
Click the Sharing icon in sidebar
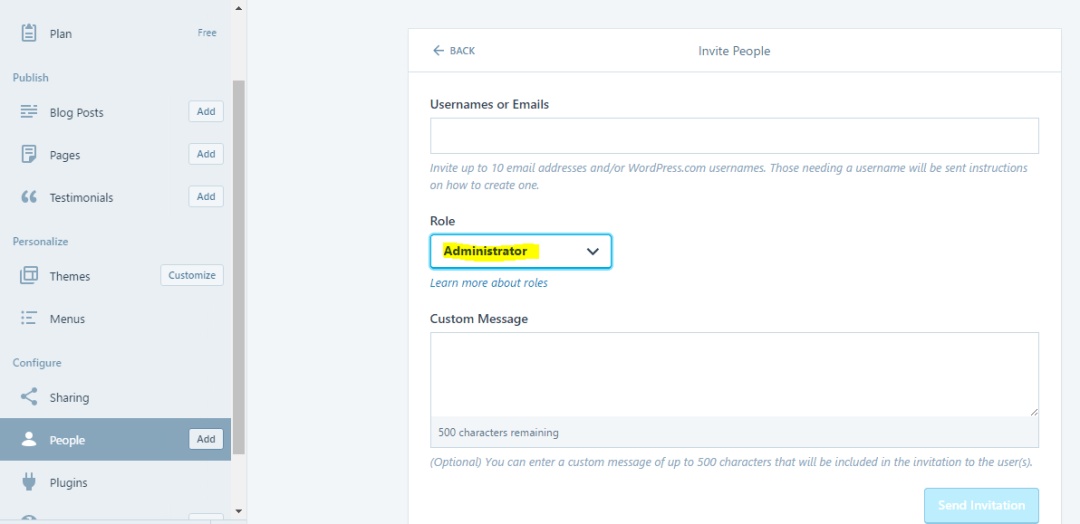point(29,397)
